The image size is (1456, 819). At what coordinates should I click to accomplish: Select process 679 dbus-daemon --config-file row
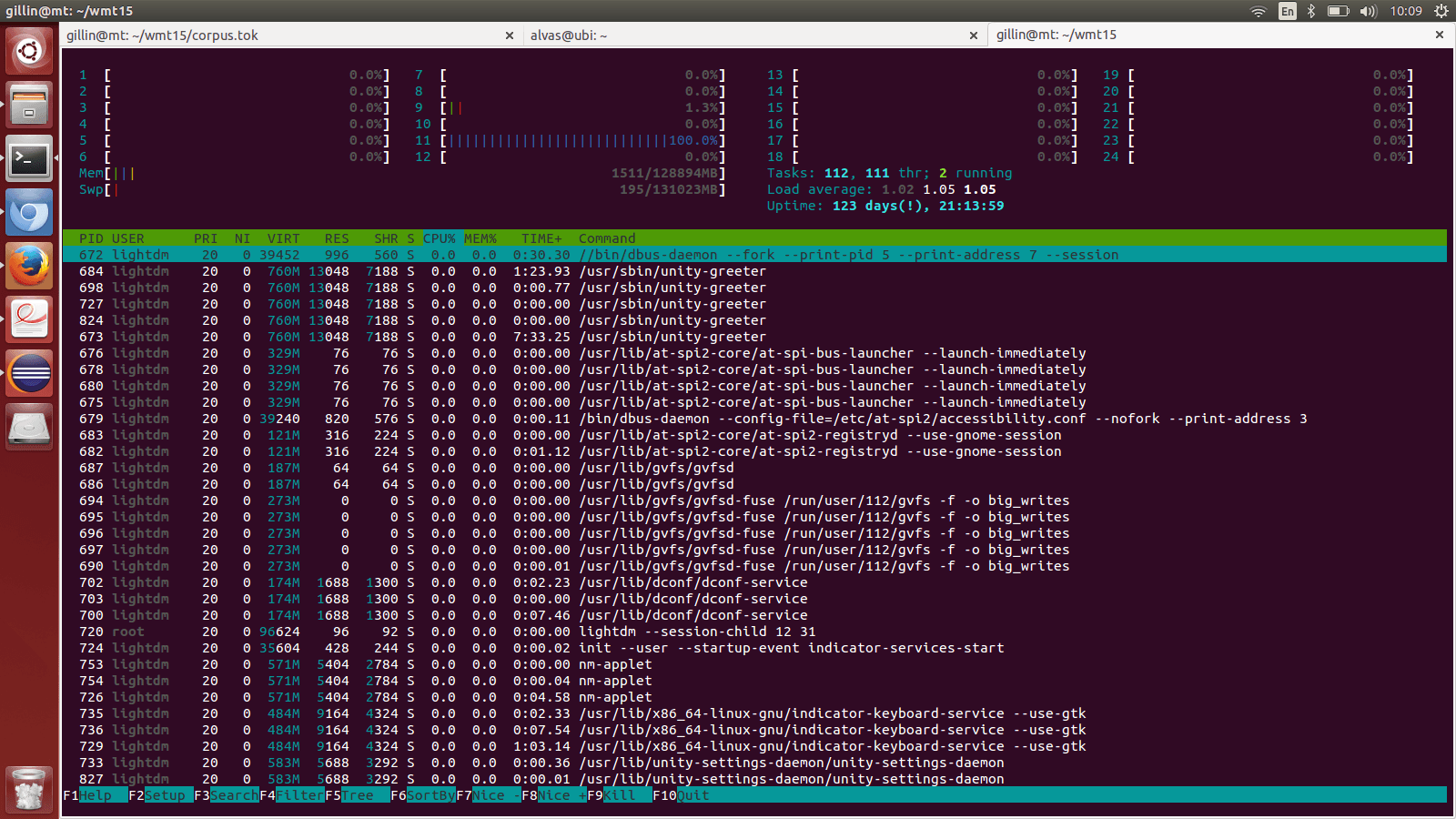(x=754, y=419)
